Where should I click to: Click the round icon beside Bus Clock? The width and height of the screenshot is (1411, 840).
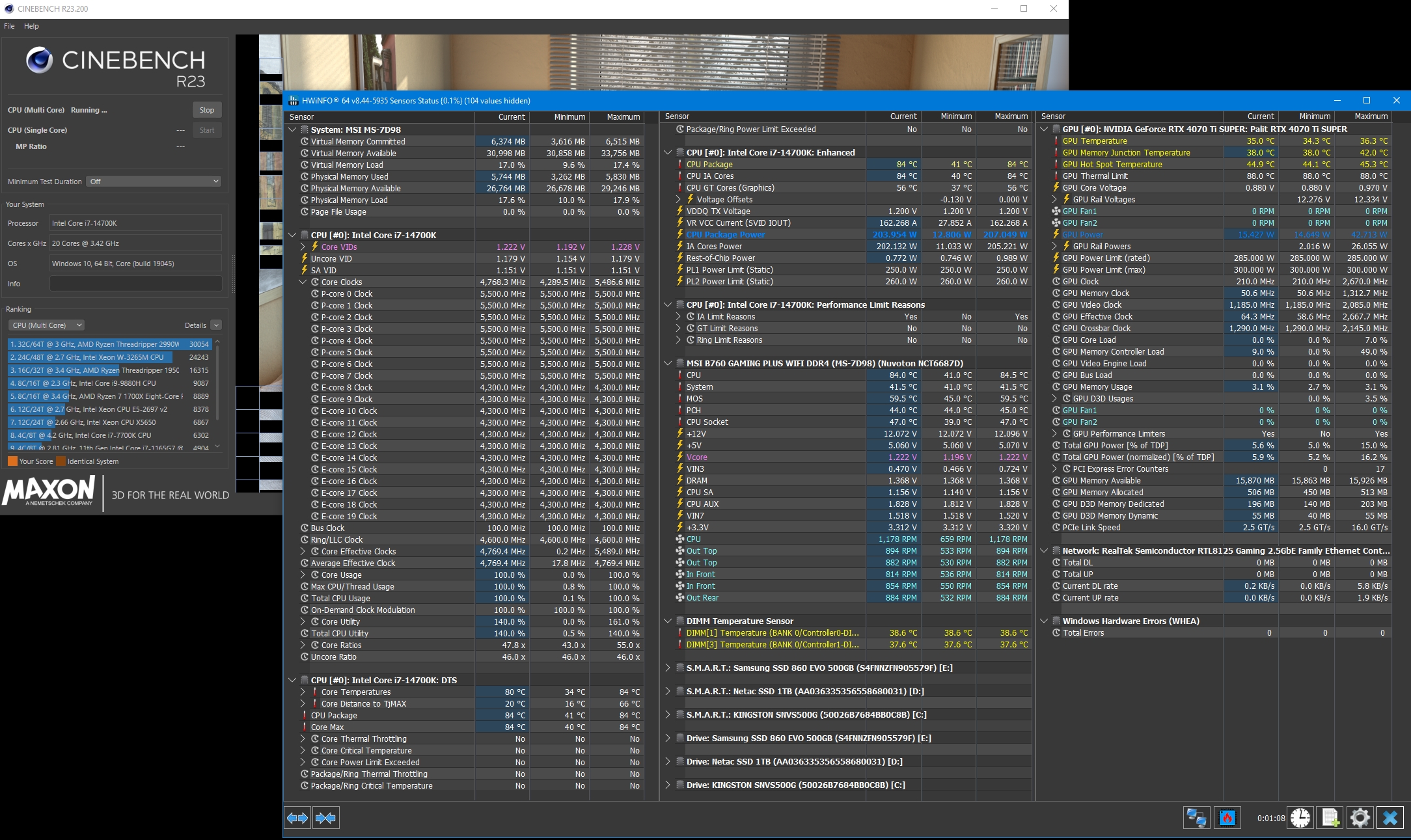pos(305,528)
